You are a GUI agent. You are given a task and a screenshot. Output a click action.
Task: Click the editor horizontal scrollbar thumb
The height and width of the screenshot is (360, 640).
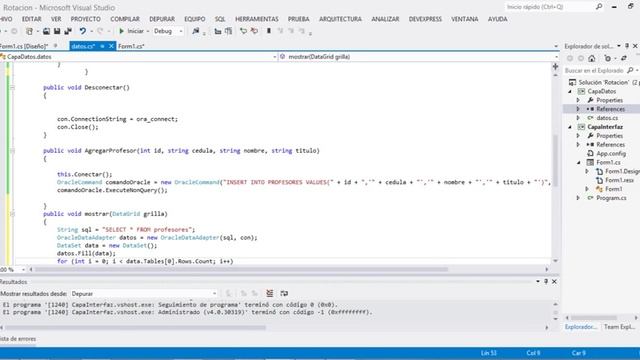pos(242,269)
